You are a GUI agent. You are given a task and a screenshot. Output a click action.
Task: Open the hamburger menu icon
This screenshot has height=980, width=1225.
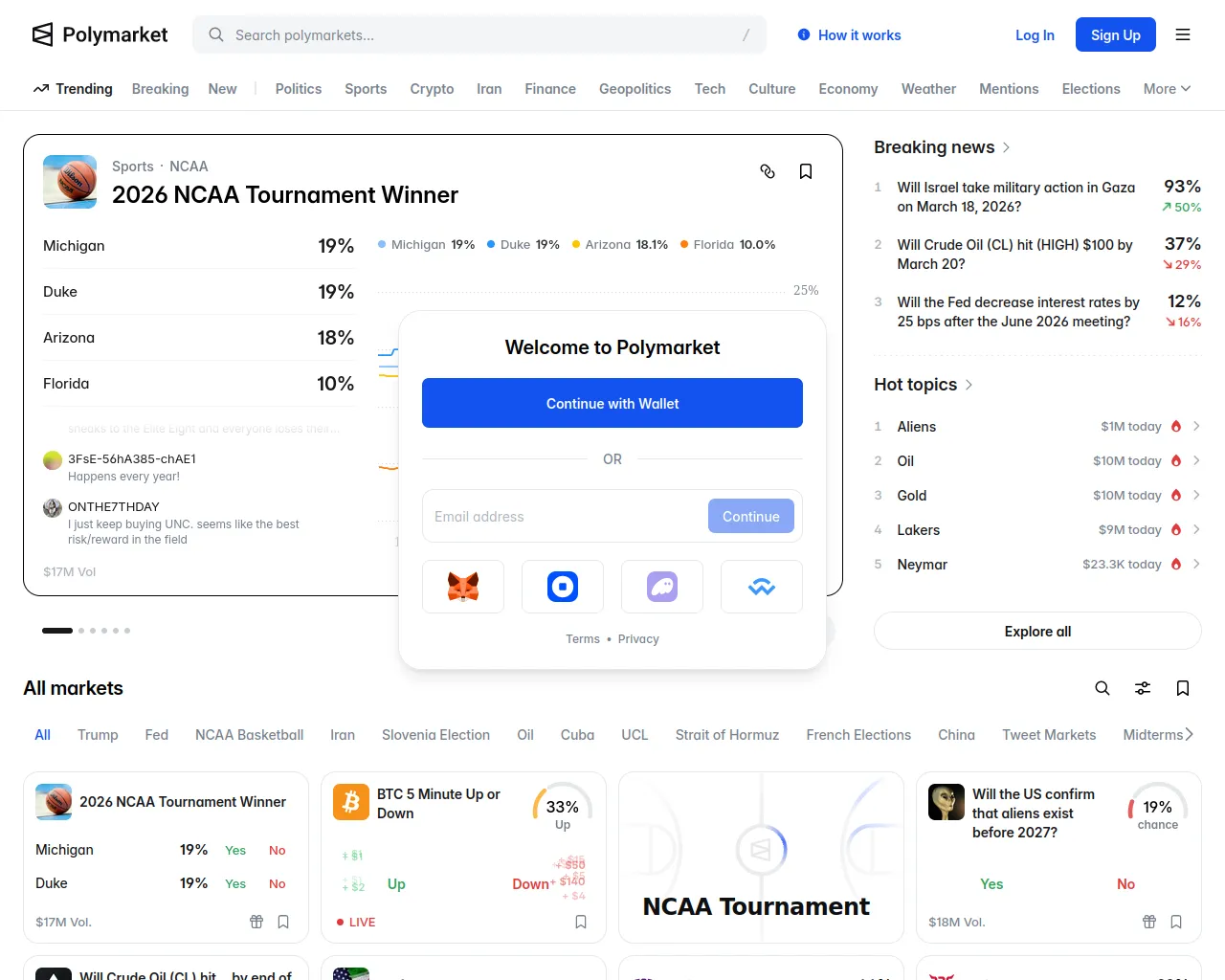coord(1183,34)
